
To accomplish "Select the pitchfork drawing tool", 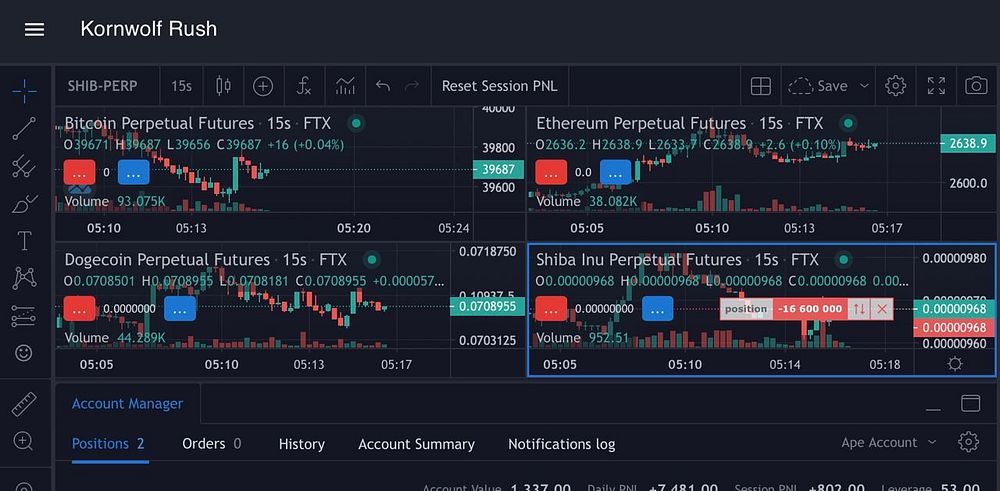I will click(24, 166).
